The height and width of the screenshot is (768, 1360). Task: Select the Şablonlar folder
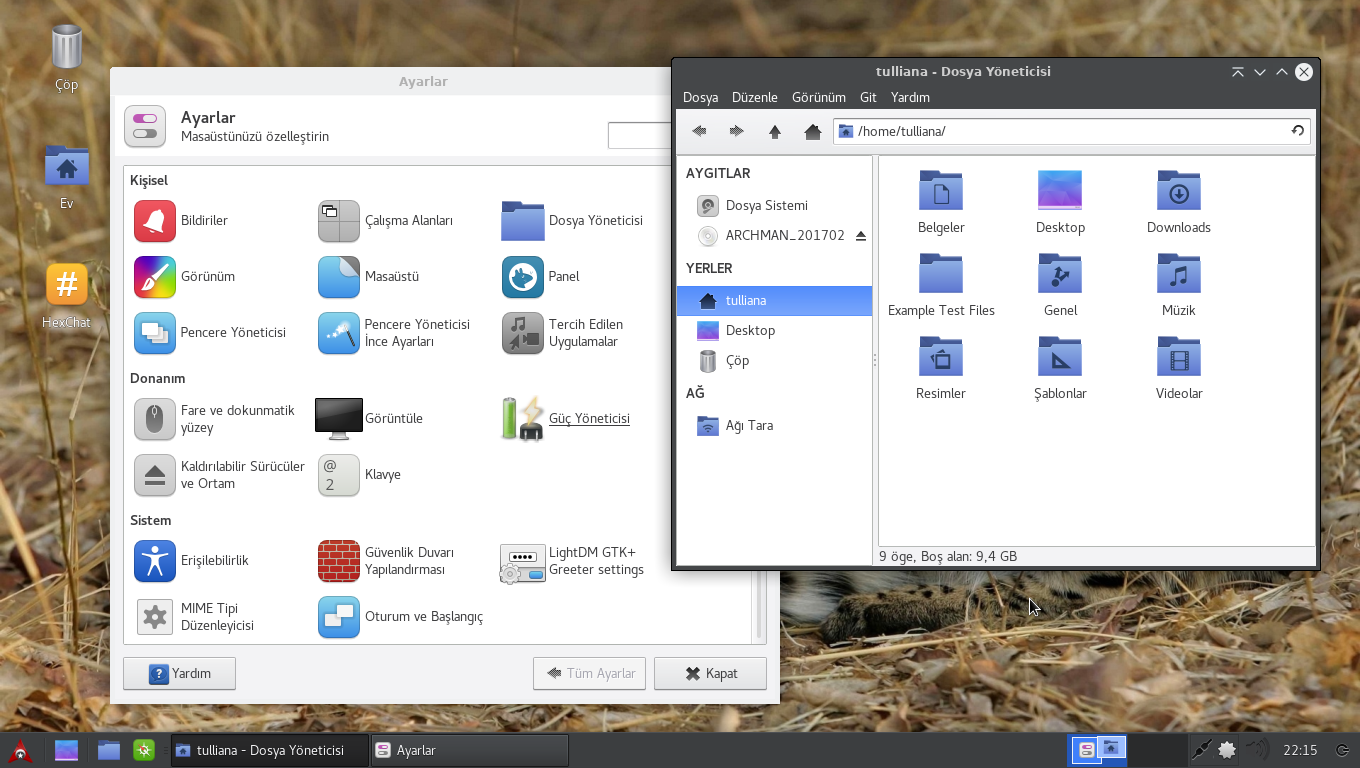[x=1060, y=369]
